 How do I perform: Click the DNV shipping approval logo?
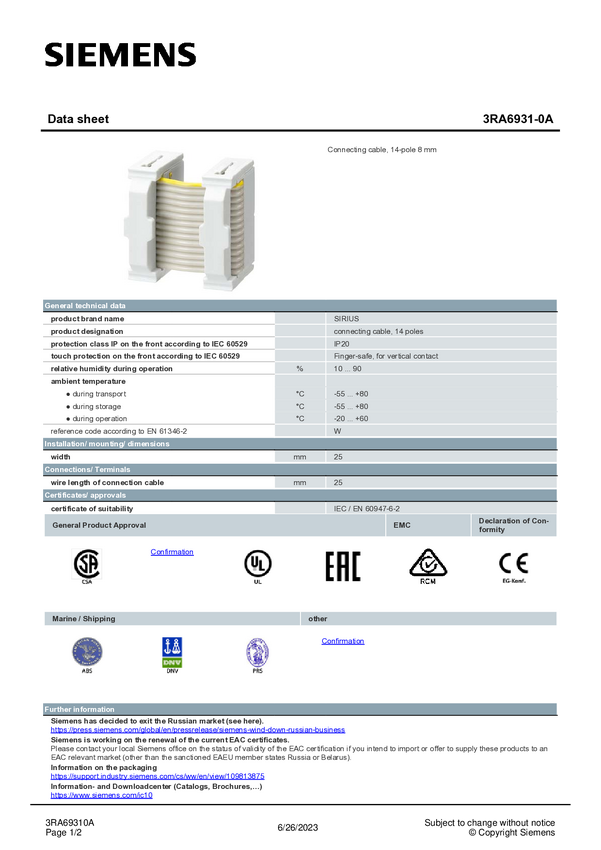[172, 654]
